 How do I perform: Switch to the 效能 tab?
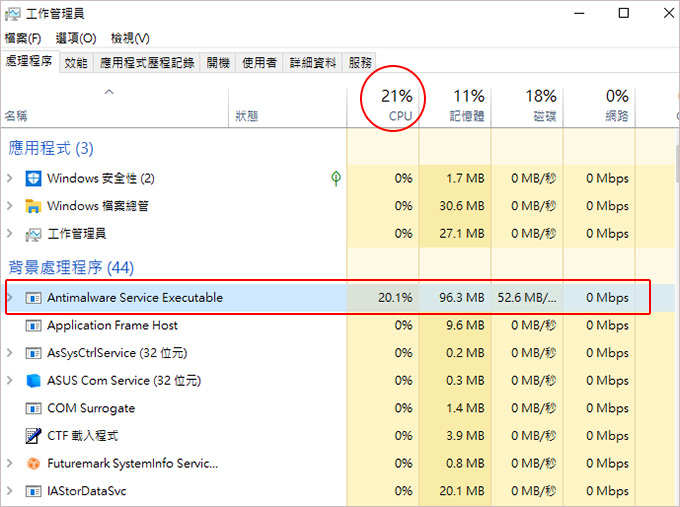pos(76,63)
